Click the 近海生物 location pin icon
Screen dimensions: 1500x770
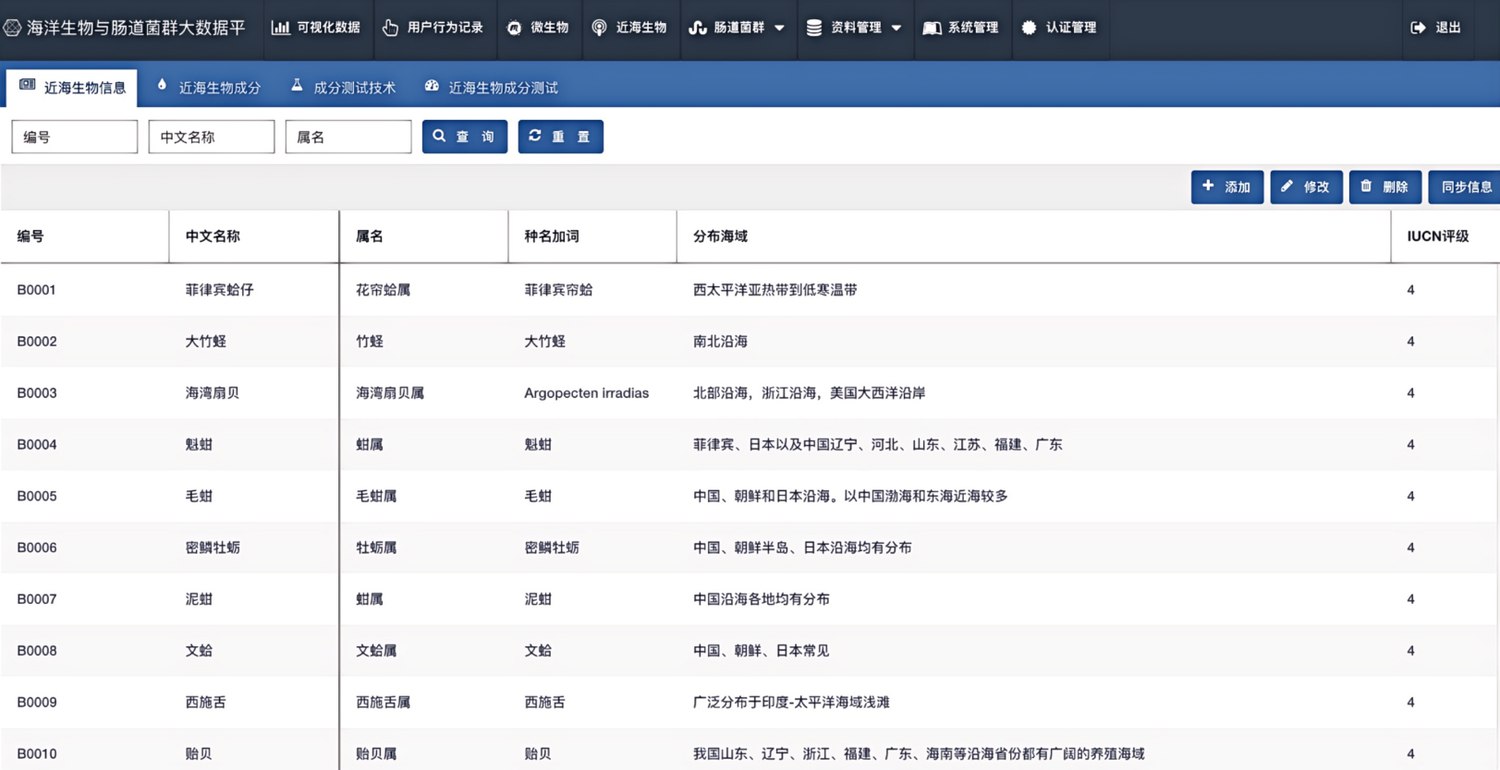tap(599, 28)
